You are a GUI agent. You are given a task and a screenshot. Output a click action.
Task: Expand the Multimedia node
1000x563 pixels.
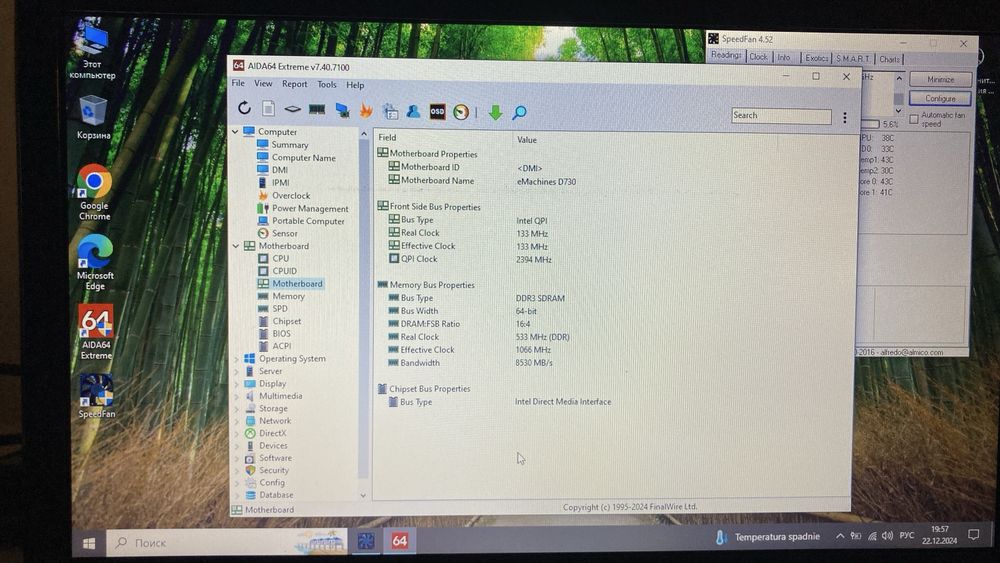click(237, 396)
